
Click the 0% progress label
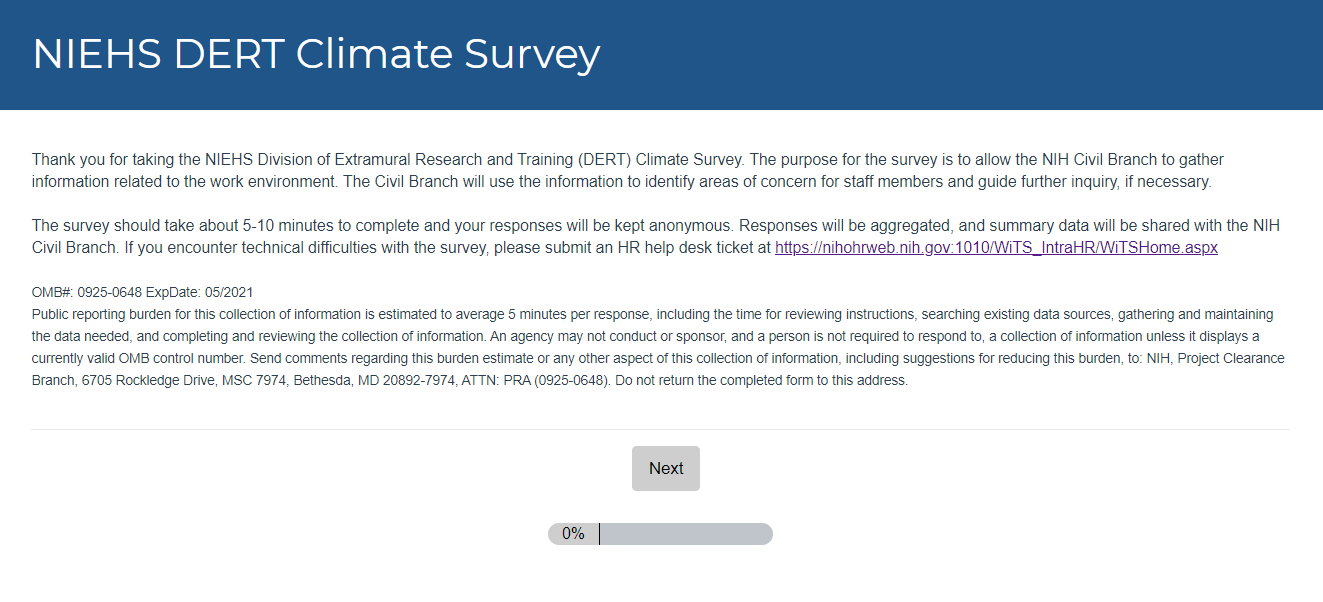[573, 534]
